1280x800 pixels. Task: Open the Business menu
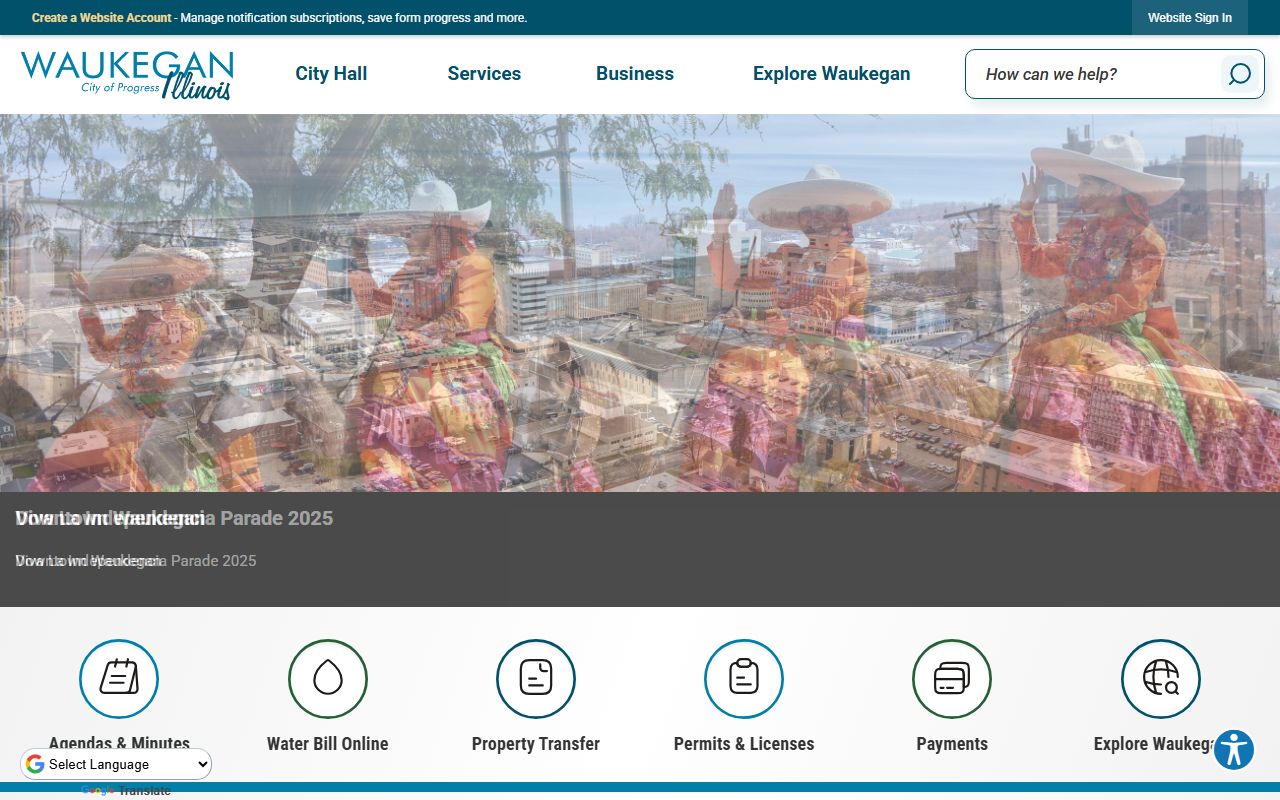click(x=635, y=74)
